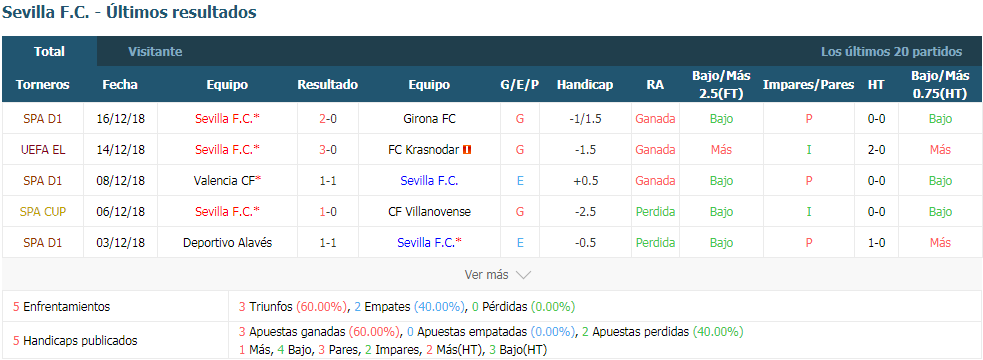Open the Los últimos 20 partidos selector
Screen dimensions: 983x360
(x=891, y=51)
